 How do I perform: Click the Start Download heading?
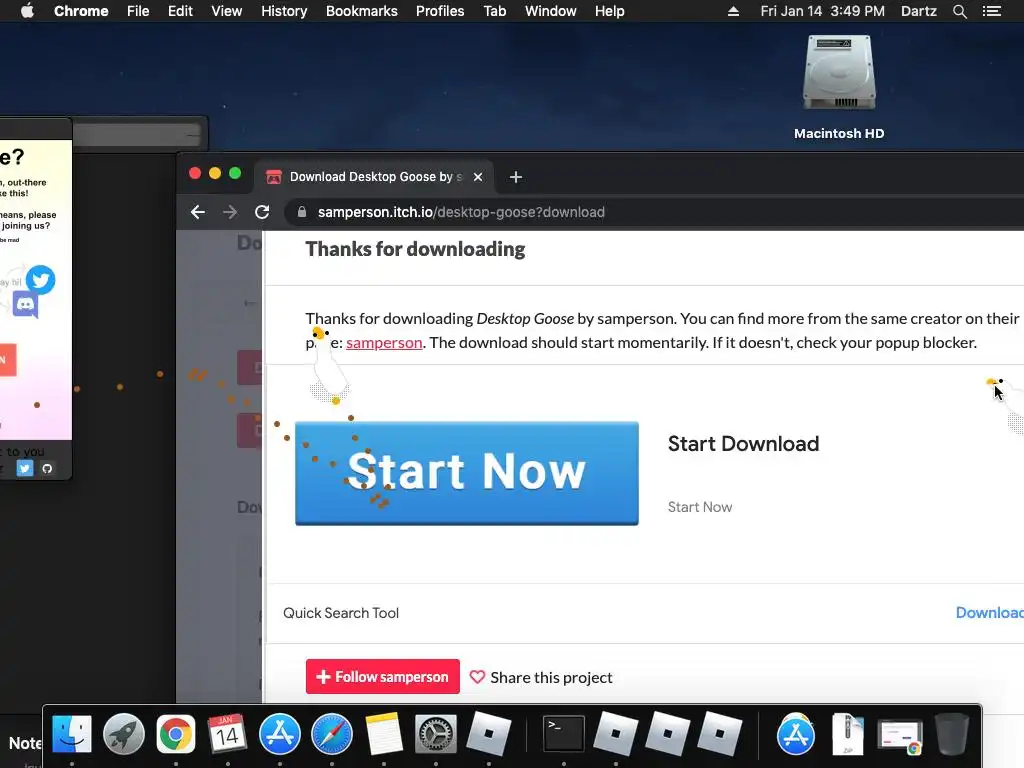pos(743,444)
